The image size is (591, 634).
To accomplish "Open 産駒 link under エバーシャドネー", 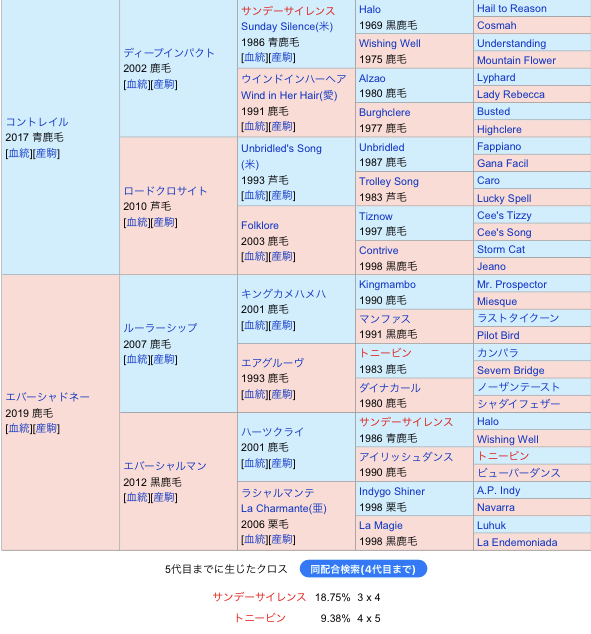I will [46, 429].
